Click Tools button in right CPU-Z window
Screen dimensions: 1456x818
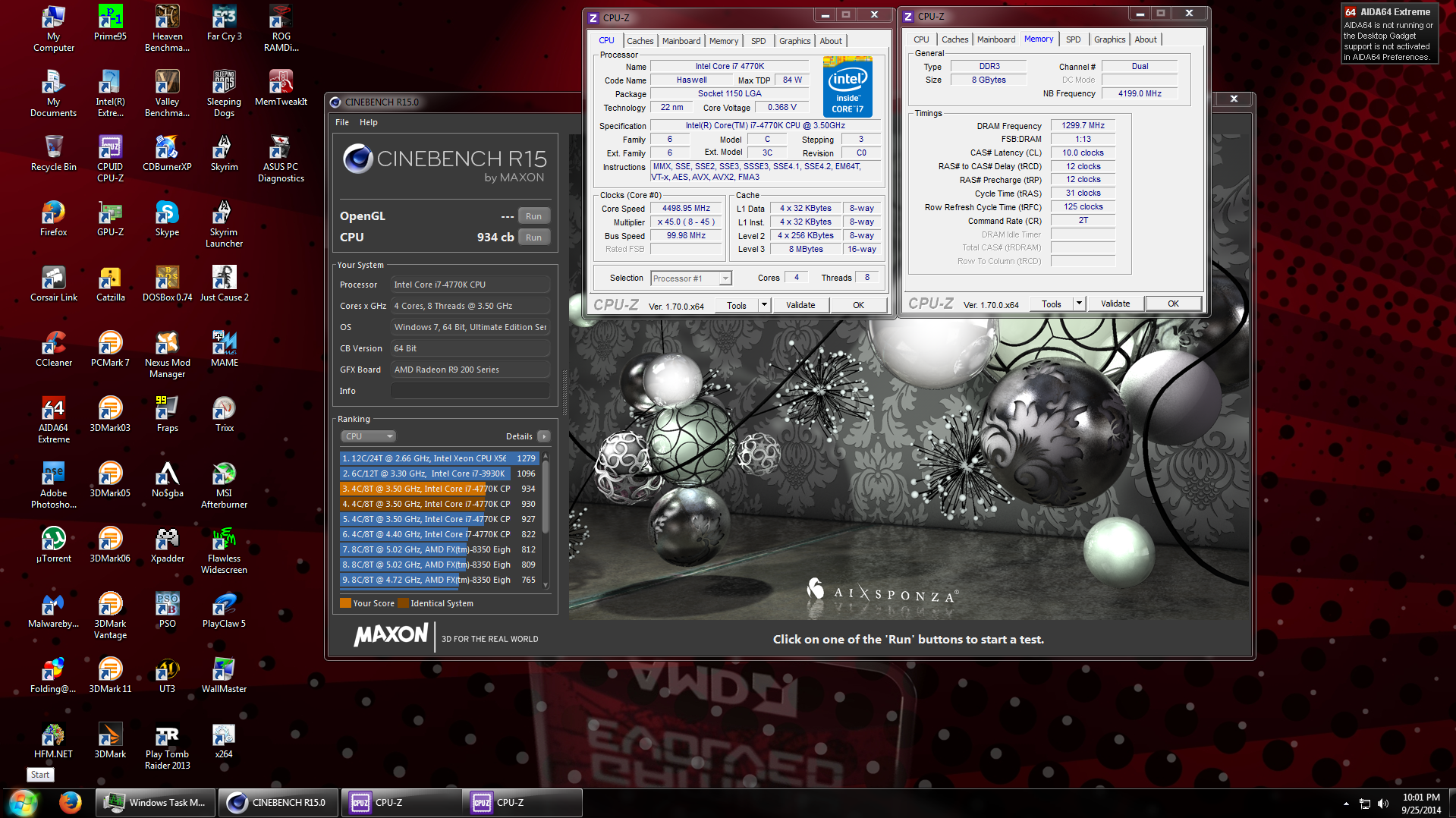tap(1052, 304)
